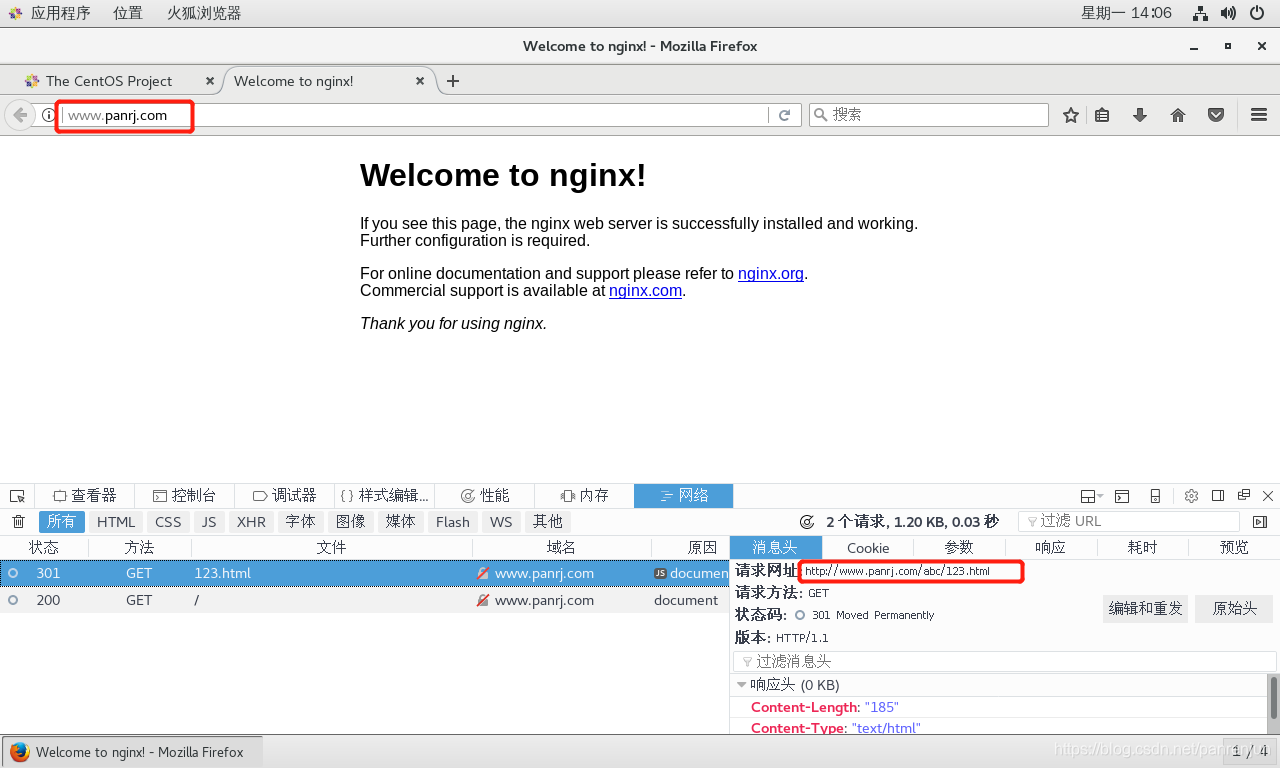1280x768 pixels.
Task: Open a new browser tab
Action: point(453,81)
